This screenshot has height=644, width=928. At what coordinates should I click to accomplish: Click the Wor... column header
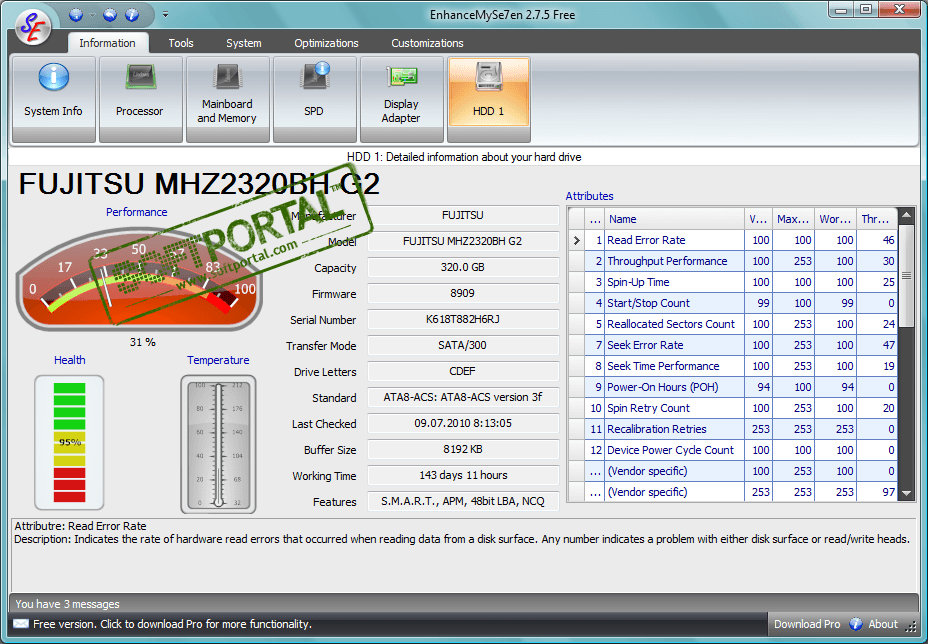coord(835,219)
